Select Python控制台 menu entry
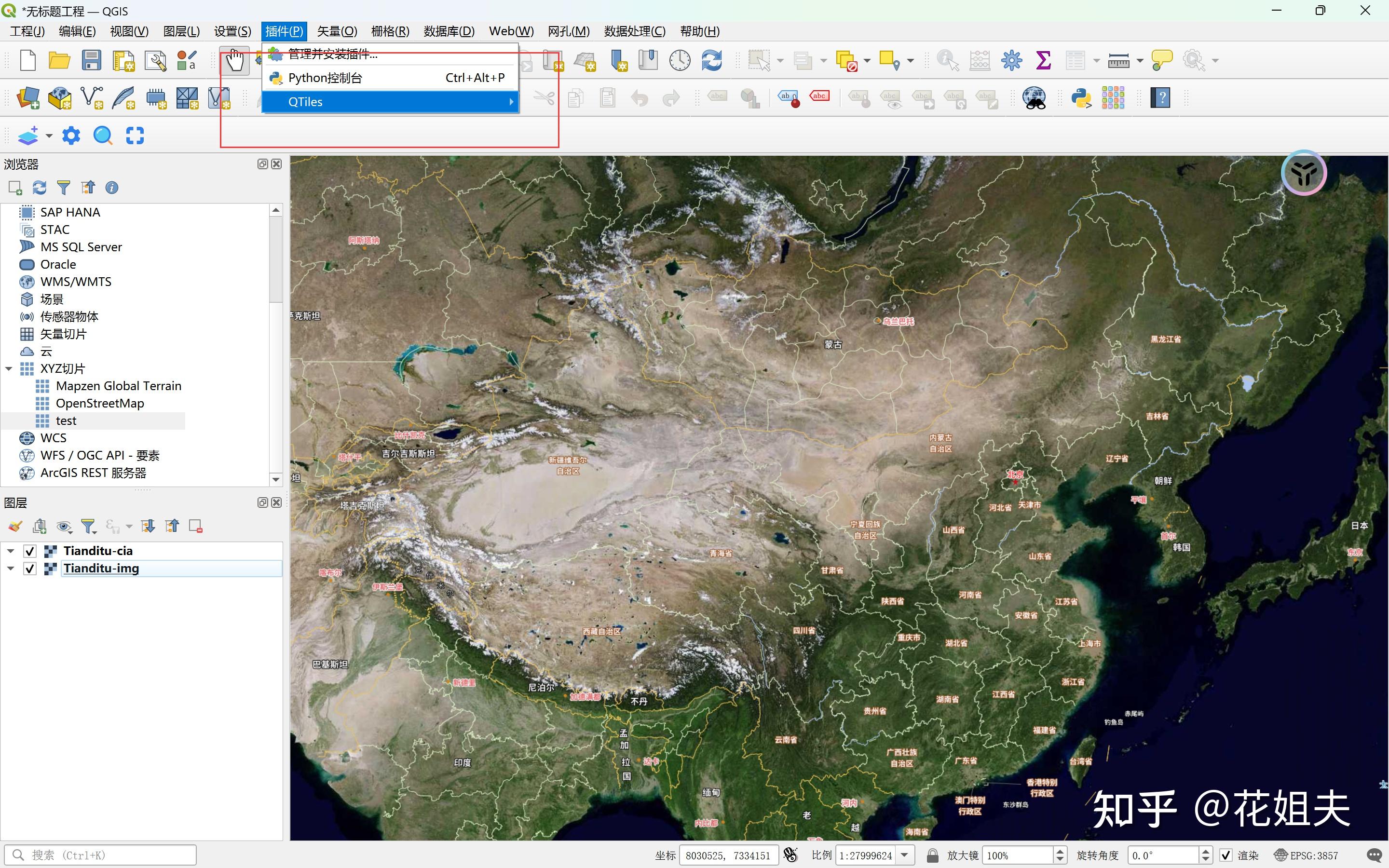 [x=390, y=78]
